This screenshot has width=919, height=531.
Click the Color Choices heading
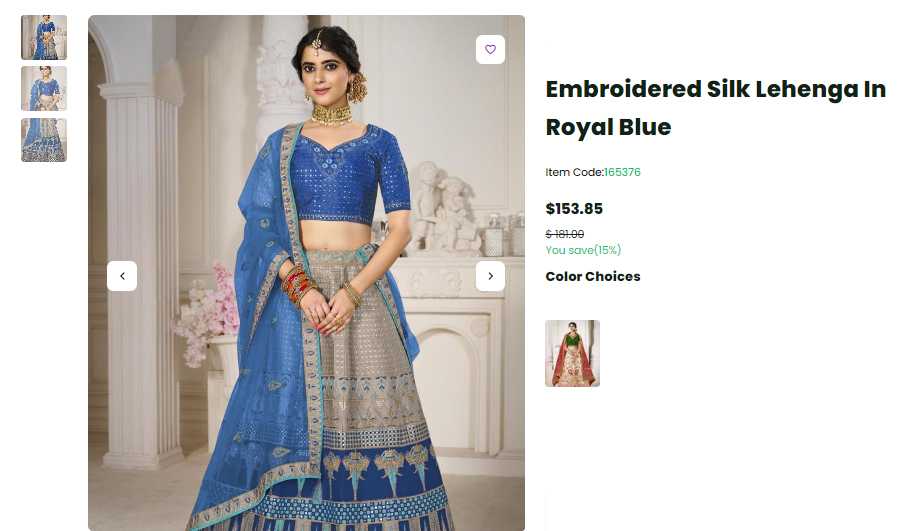593,277
